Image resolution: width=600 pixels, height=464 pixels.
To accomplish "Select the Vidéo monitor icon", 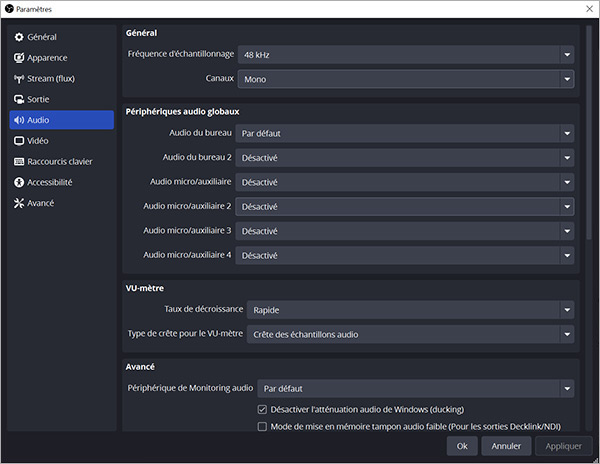I will tap(19, 141).
